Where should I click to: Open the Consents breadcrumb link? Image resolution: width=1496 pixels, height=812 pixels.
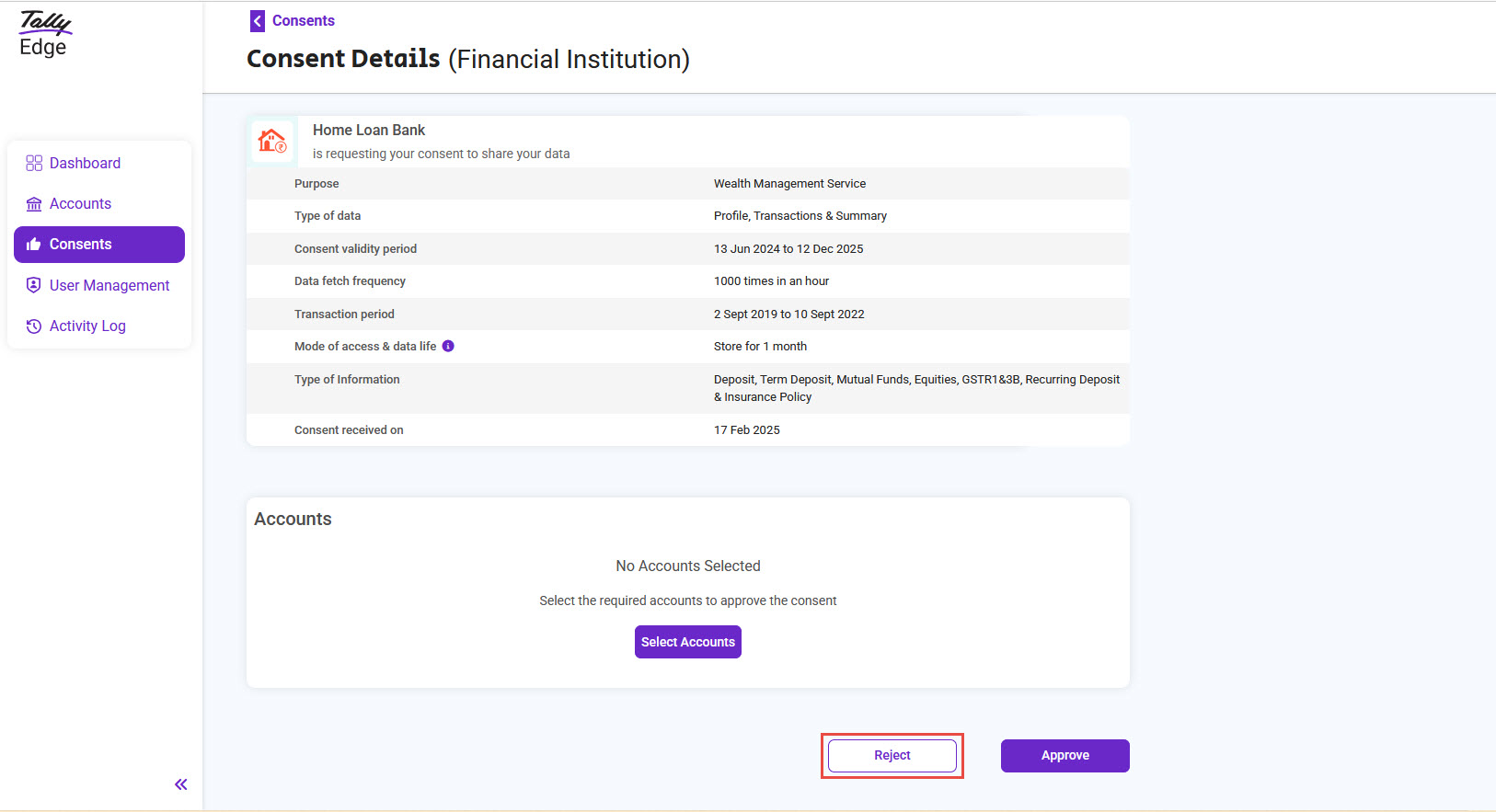point(303,21)
